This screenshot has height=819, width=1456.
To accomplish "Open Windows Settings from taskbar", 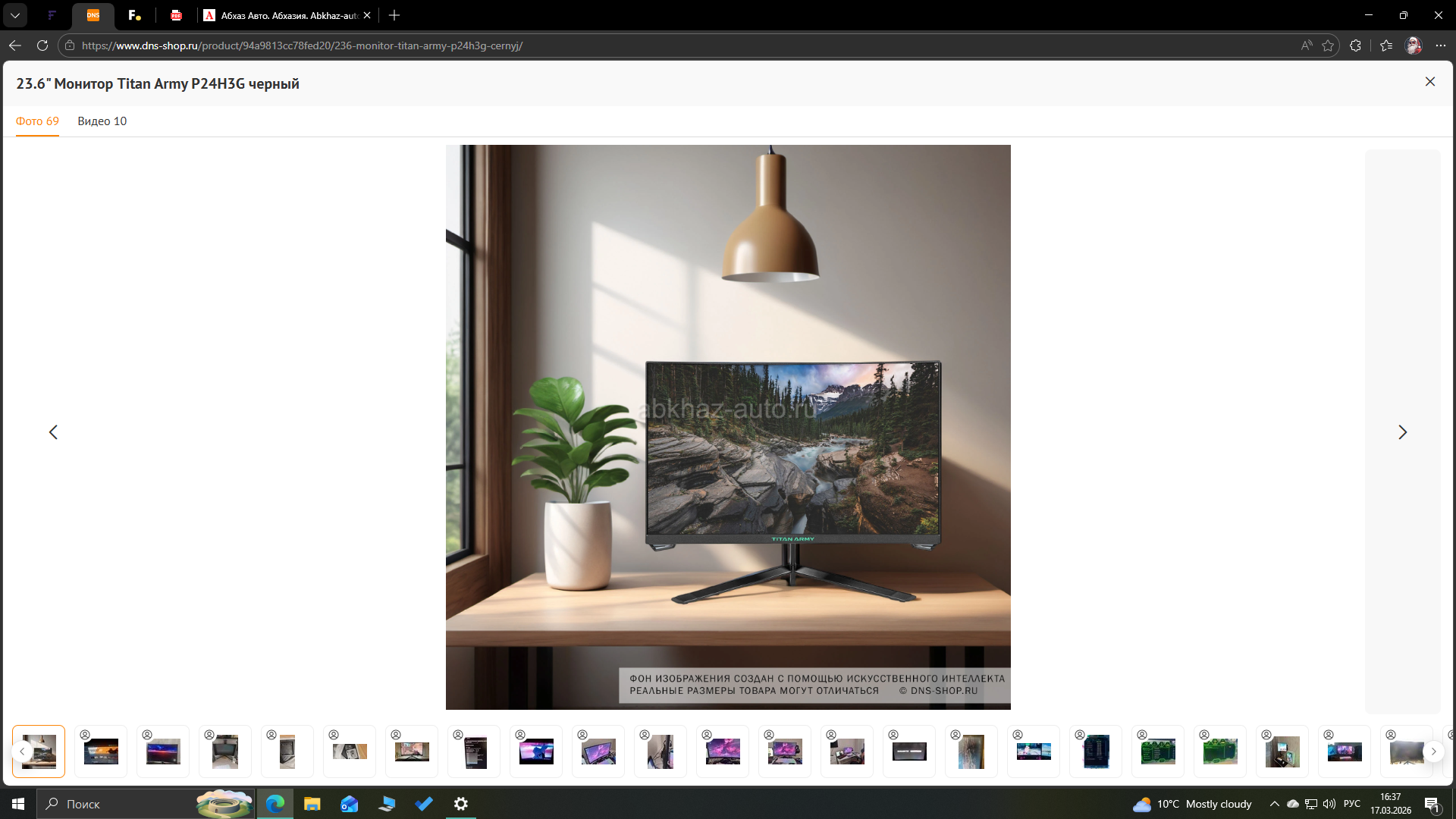I will [x=460, y=804].
